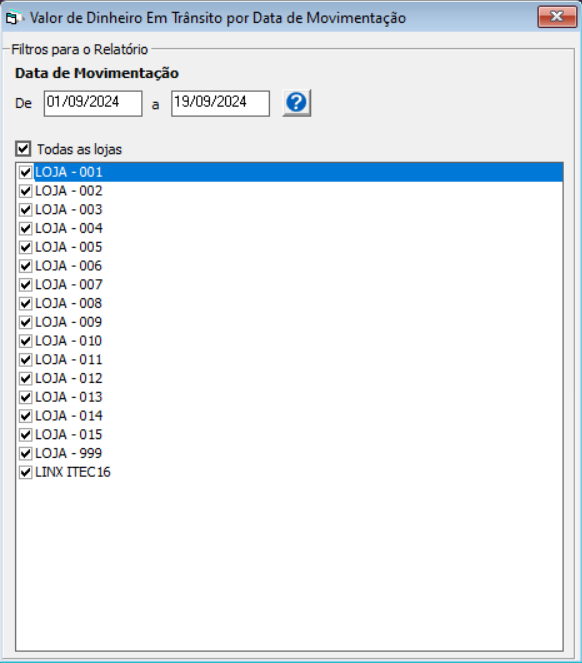This screenshot has height=663, width=582.
Task: Select the LOJA - 007 list entry
Action: click(x=289, y=285)
